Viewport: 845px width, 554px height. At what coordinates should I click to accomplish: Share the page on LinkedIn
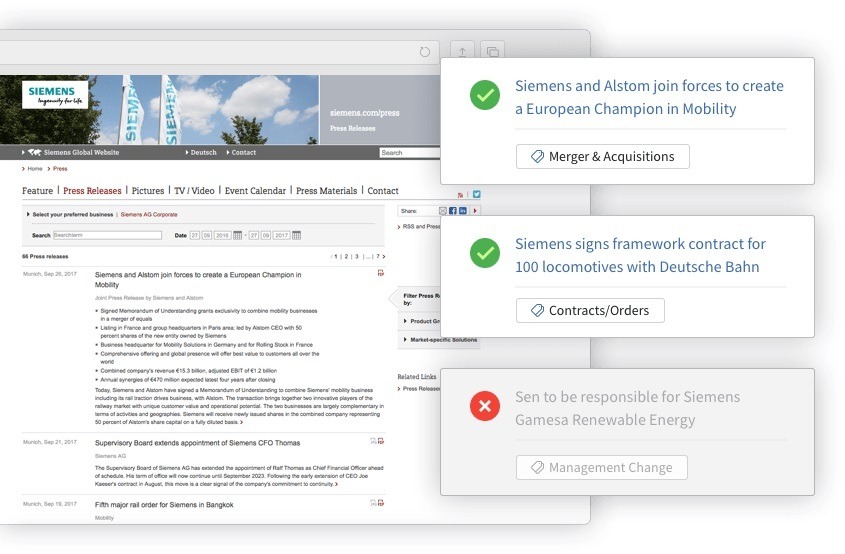click(462, 211)
